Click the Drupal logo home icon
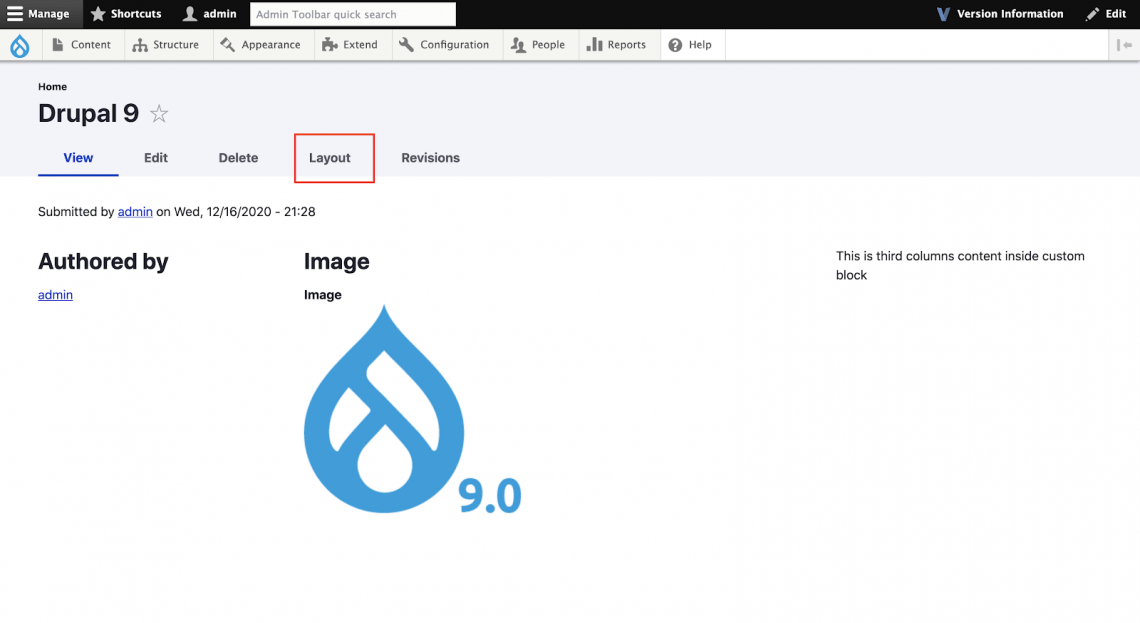1140x623 pixels. 20,45
